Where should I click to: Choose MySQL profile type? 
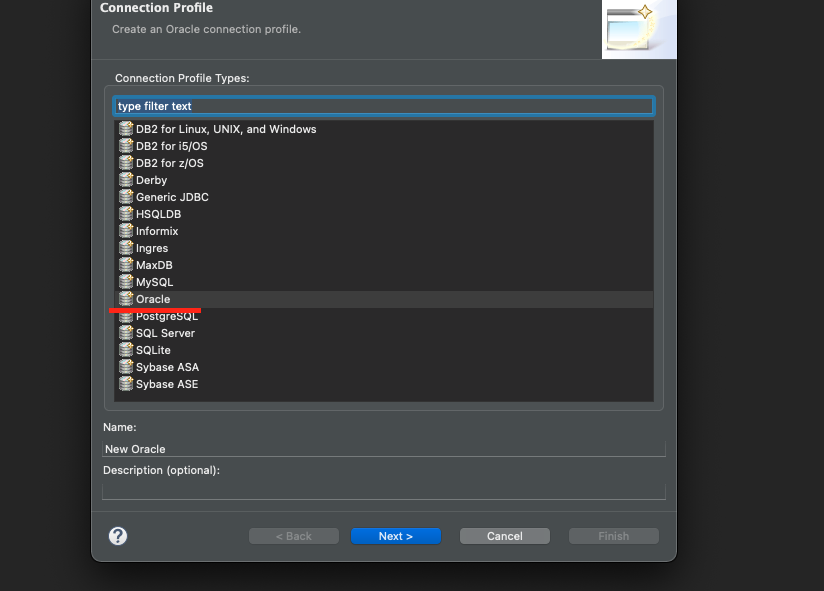pyautogui.click(x=154, y=282)
